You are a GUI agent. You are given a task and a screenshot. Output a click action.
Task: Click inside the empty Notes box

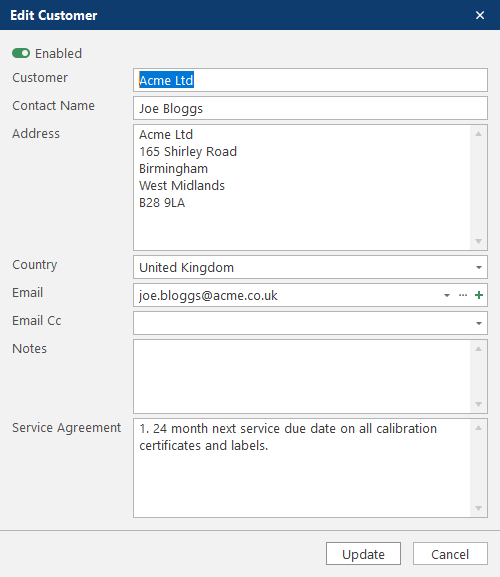[x=302, y=376]
